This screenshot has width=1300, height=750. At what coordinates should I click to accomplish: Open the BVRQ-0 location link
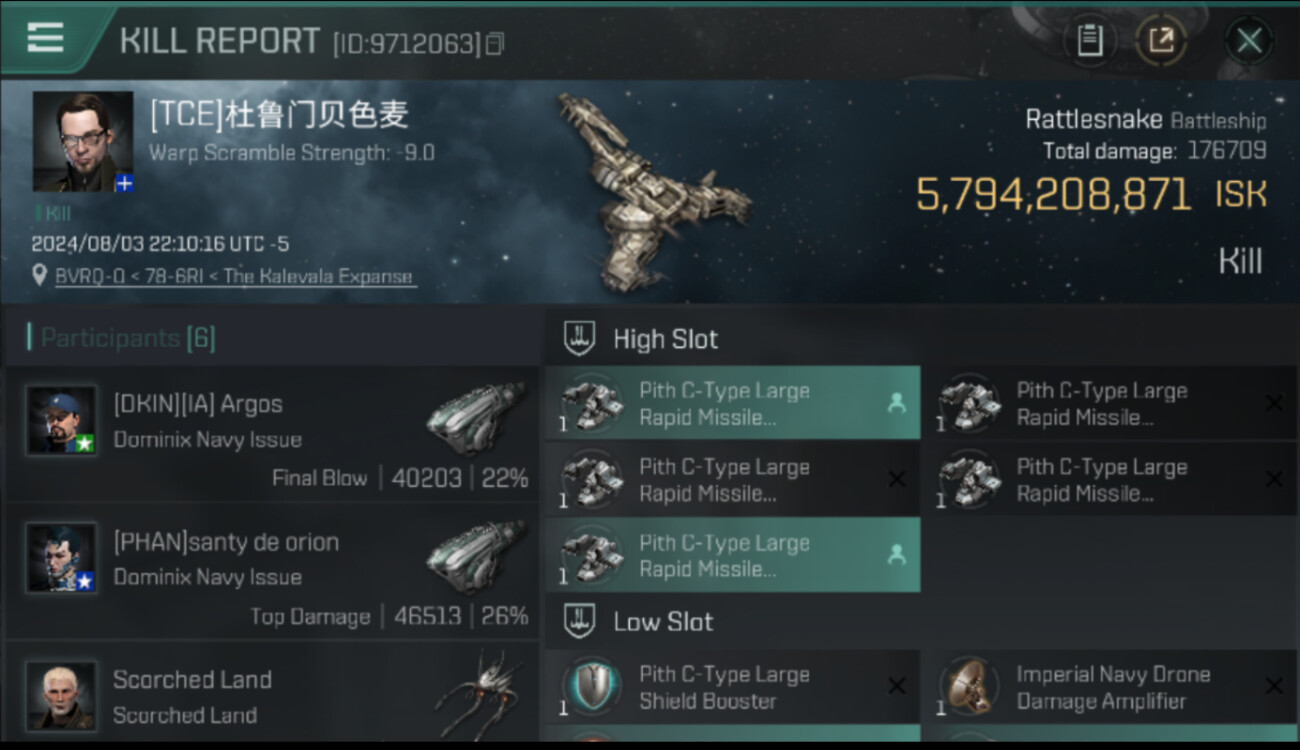coord(235,276)
